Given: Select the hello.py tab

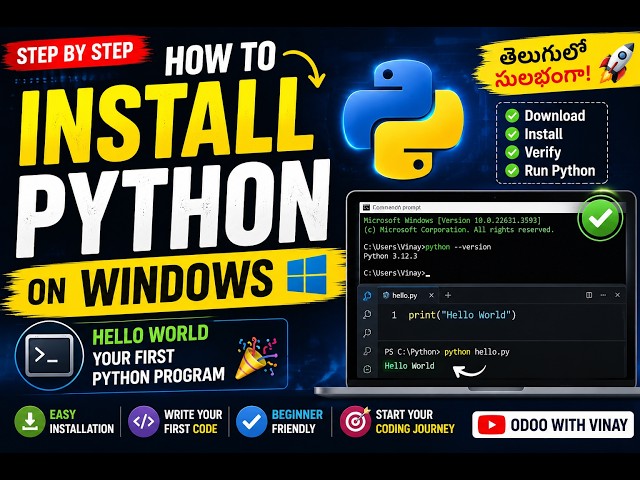Looking at the screenshot, I should click(408, 295).
